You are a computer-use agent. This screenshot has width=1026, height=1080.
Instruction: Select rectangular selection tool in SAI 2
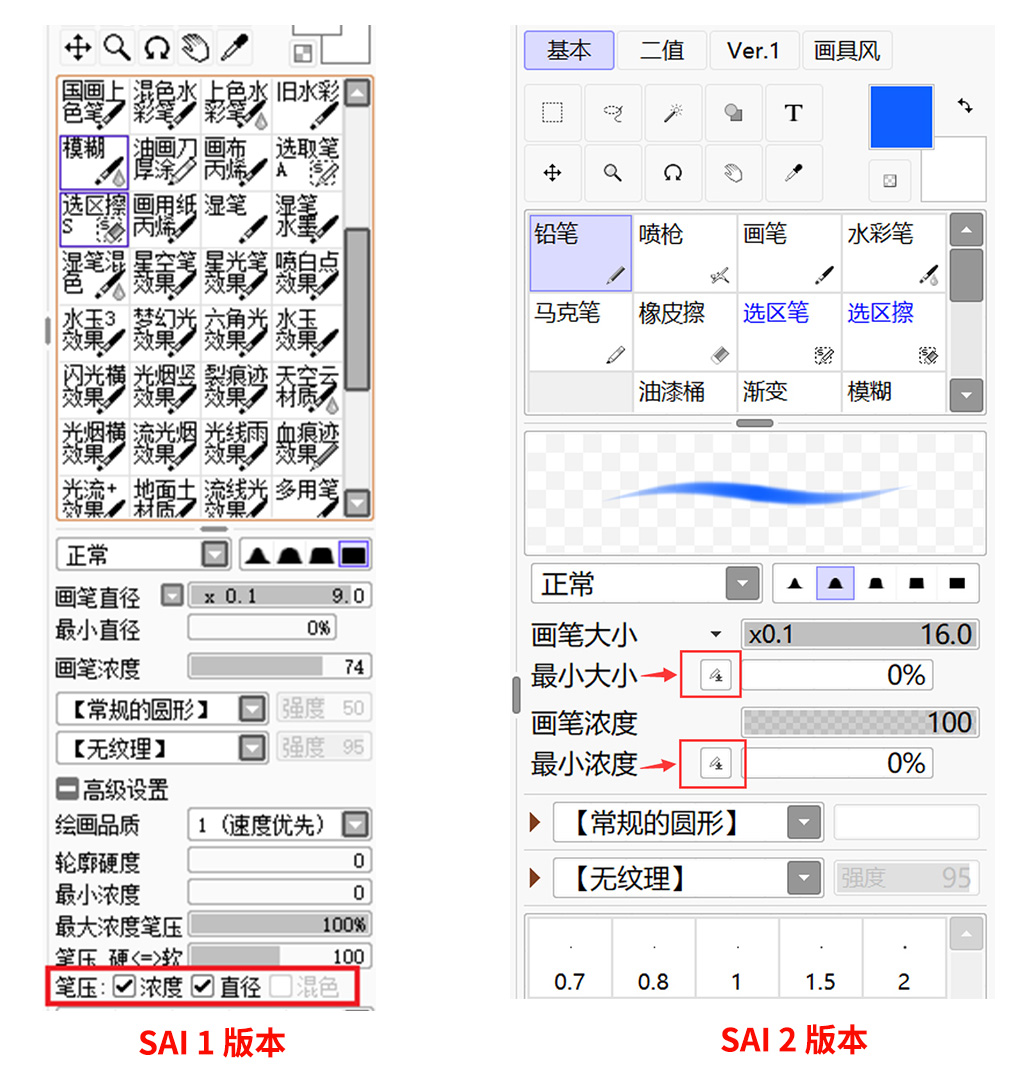click(552, 112)
